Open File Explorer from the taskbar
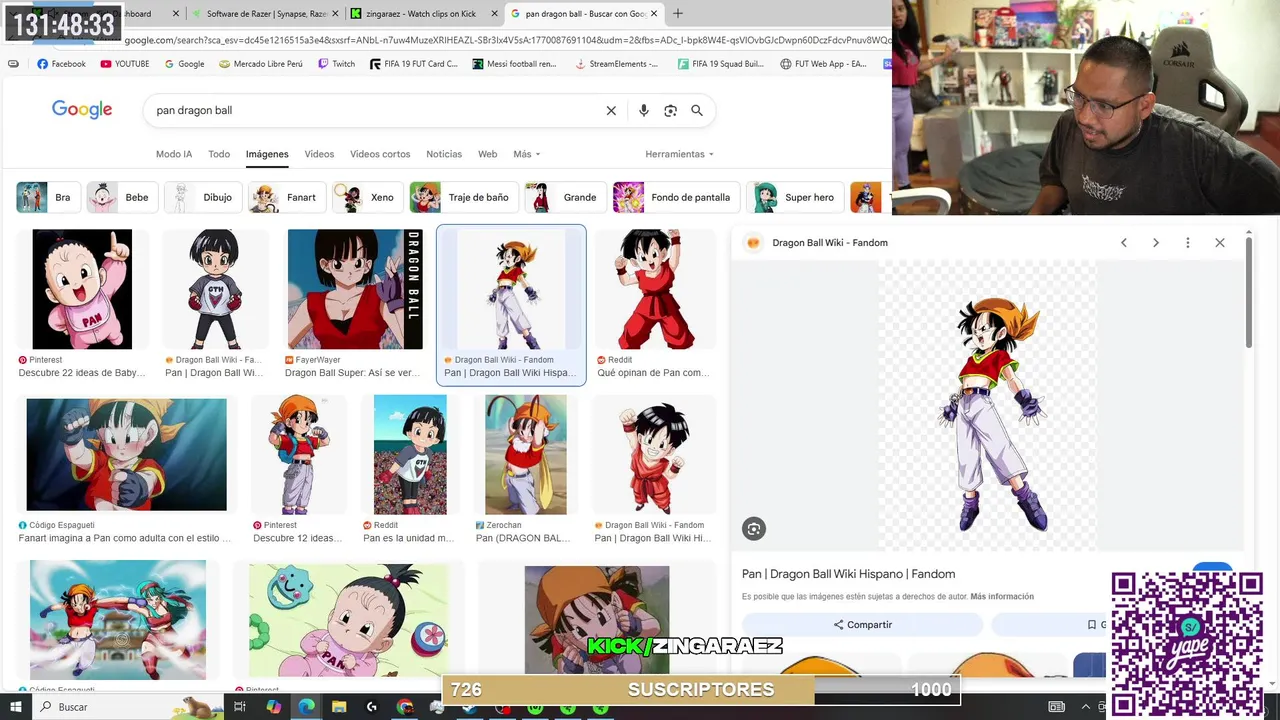Image resolution: width=1280 pixels, height=720 pixels. (339, 707)
